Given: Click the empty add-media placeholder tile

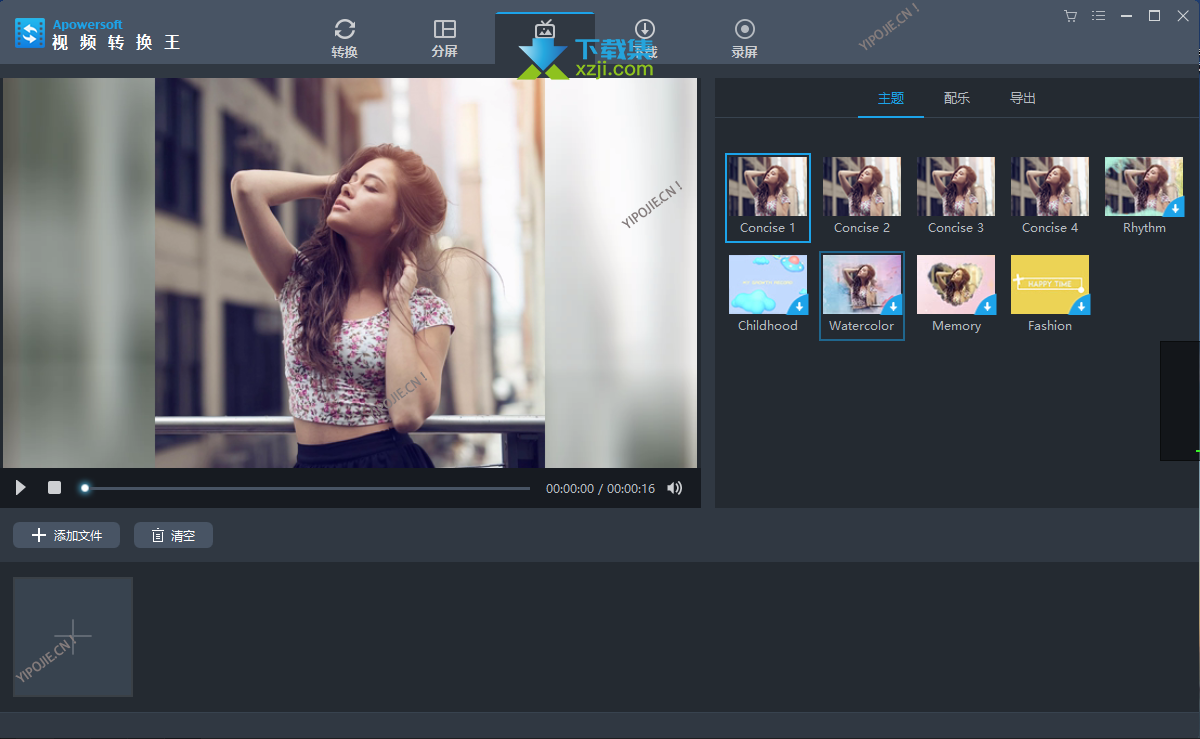Looking at the screenshot, I should (73, 637).
